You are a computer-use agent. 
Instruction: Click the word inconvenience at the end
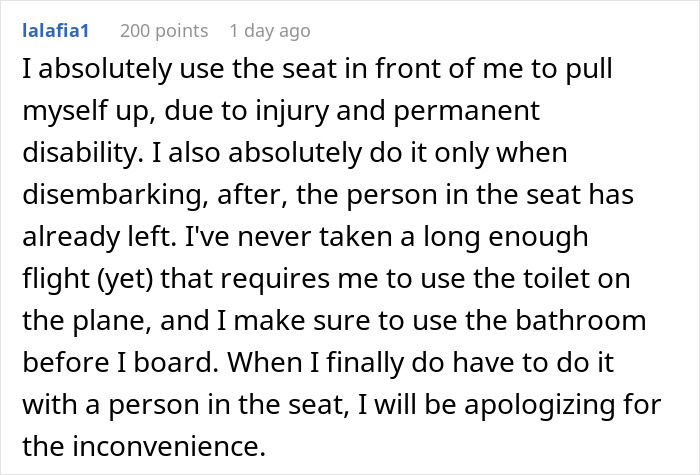click(x=169, y=446)
